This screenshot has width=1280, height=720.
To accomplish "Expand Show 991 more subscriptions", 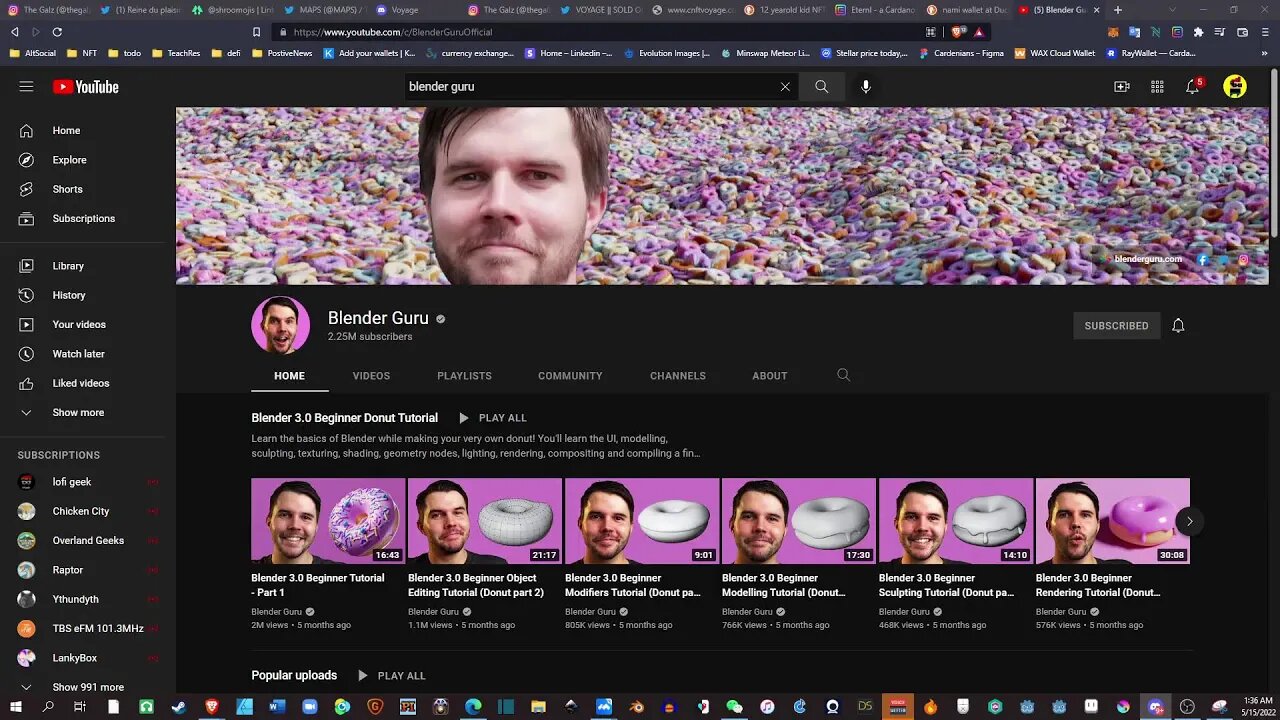I will [x=88, y=687].
